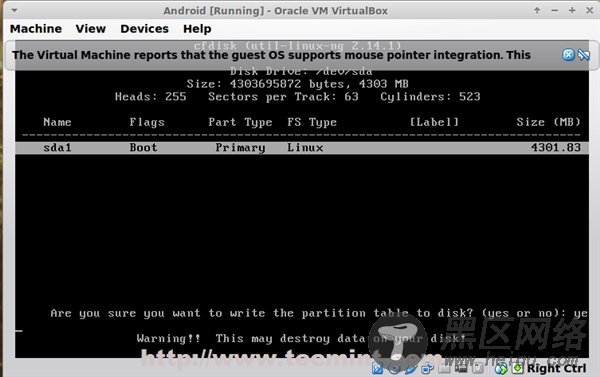Open the title bar window menu arrow
Screen dimensions: 600x377
pyautogui.click(x=14, y=10)
